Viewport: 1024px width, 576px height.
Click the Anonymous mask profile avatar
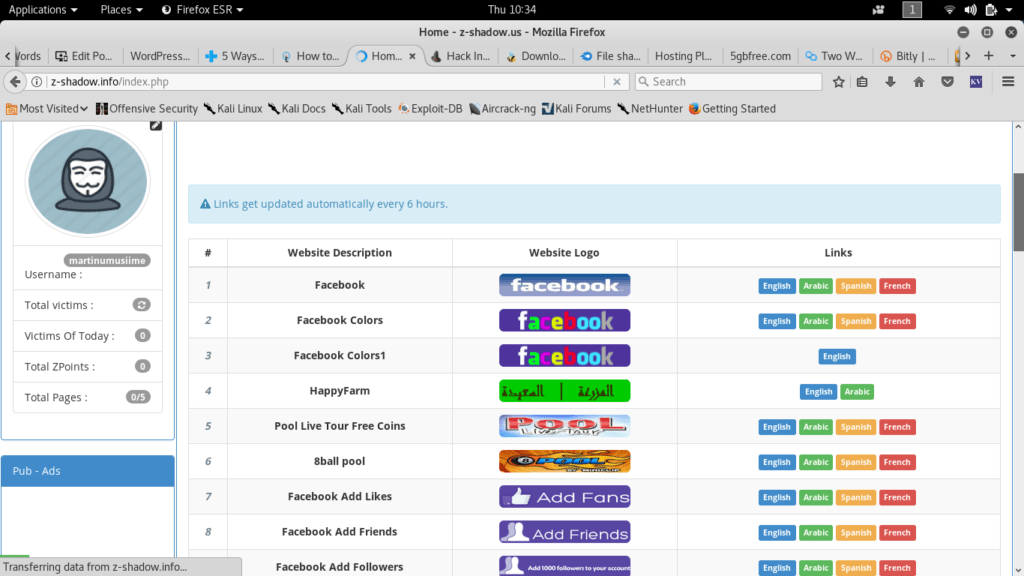click(88, 182)
